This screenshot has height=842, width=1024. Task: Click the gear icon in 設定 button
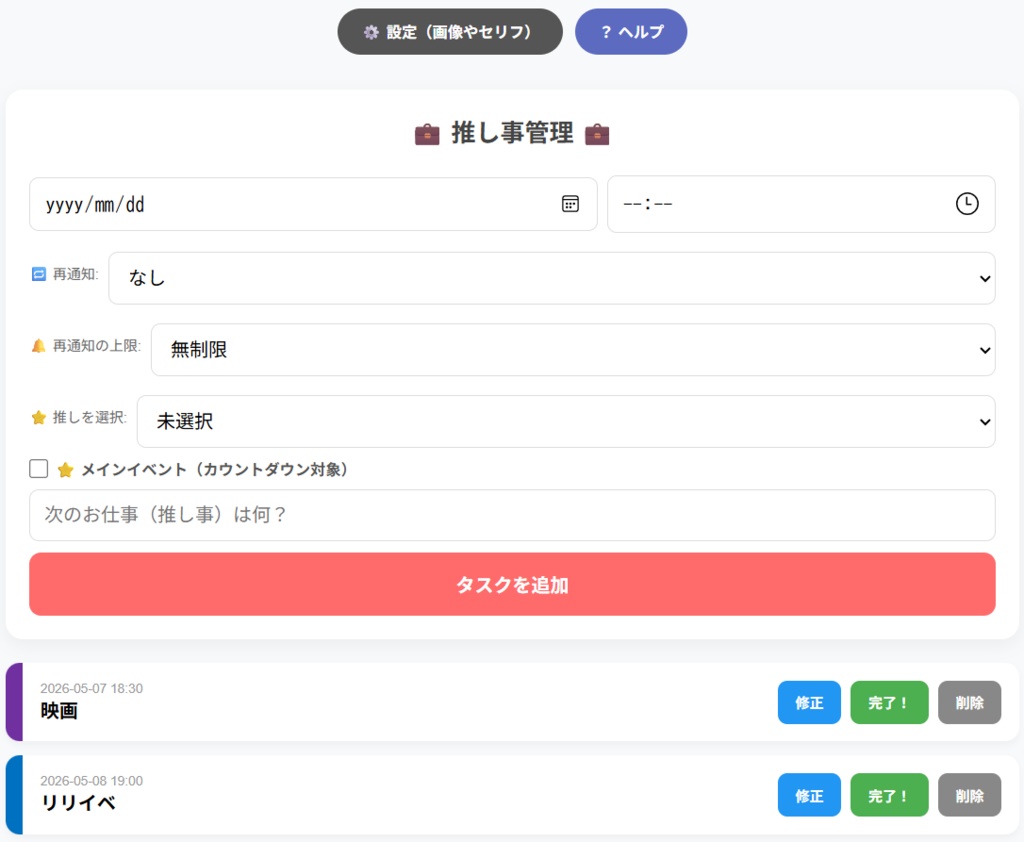[x=371, y=32]
